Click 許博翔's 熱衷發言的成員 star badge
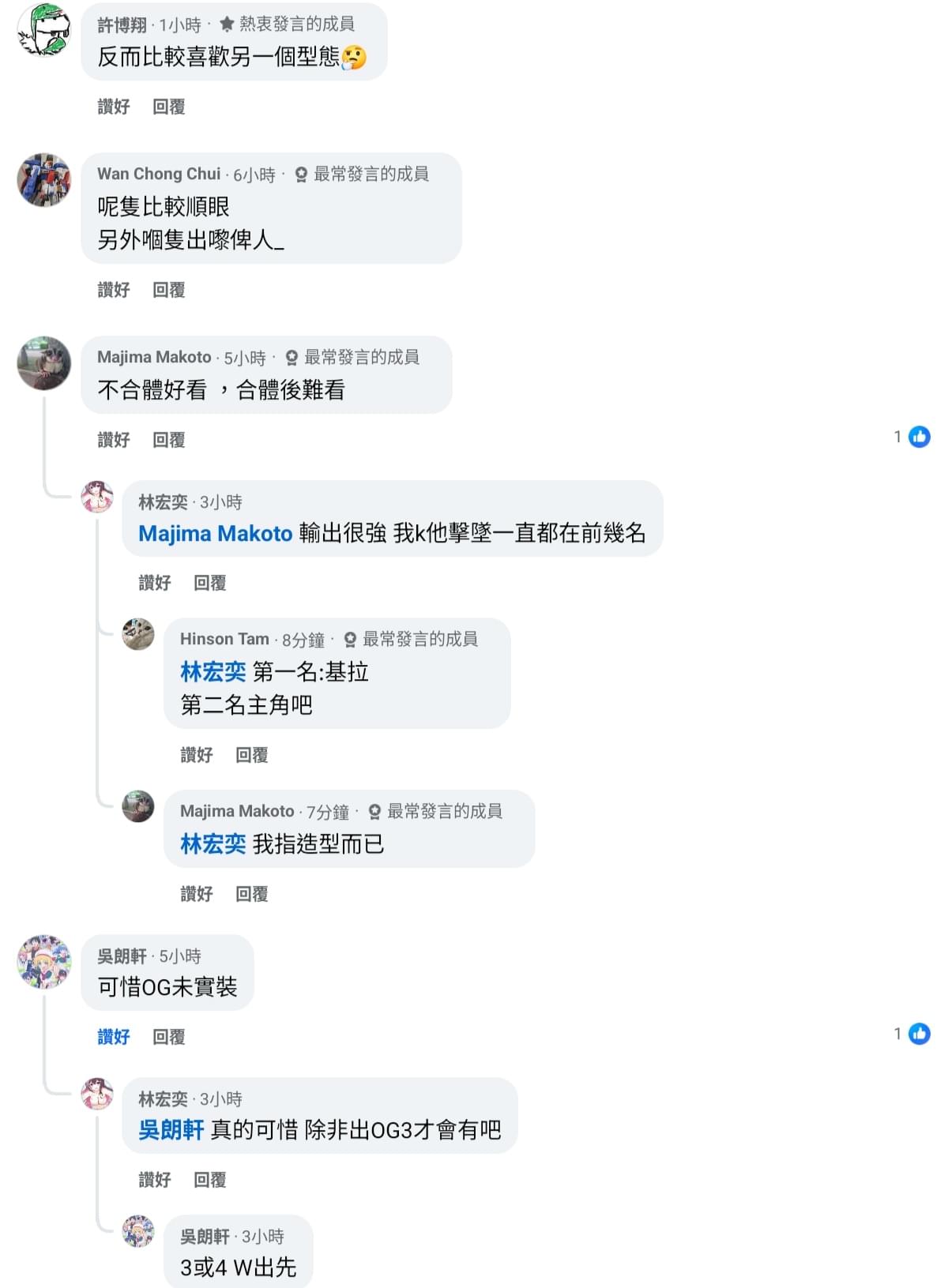948x1288 pixels. point(227,24)
